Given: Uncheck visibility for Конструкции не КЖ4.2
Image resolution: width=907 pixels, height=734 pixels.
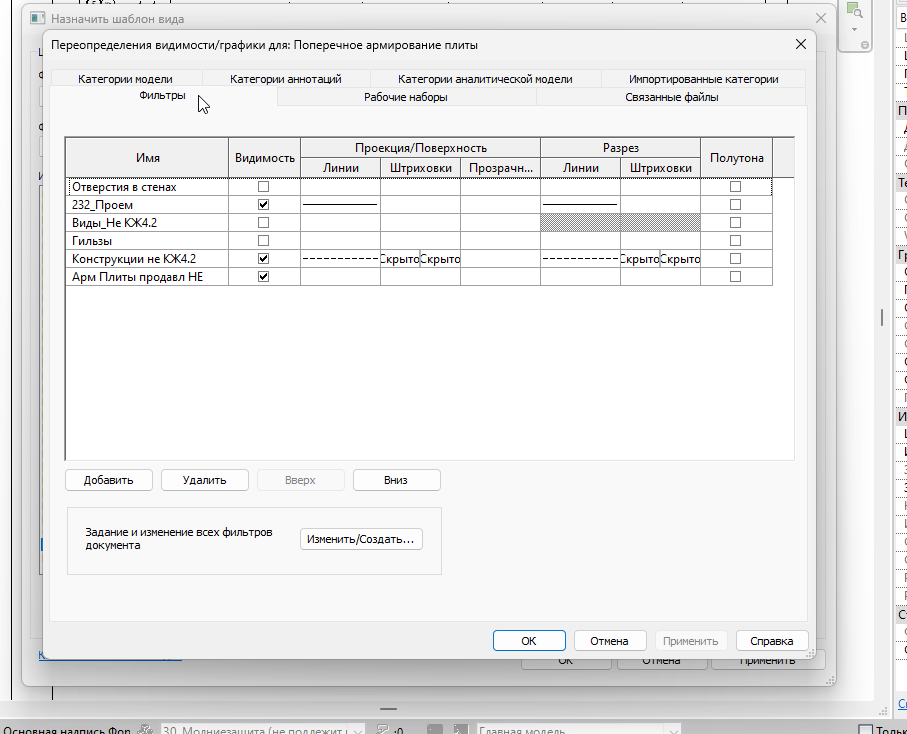Looking at the screenshot, I should click(263, 258).
